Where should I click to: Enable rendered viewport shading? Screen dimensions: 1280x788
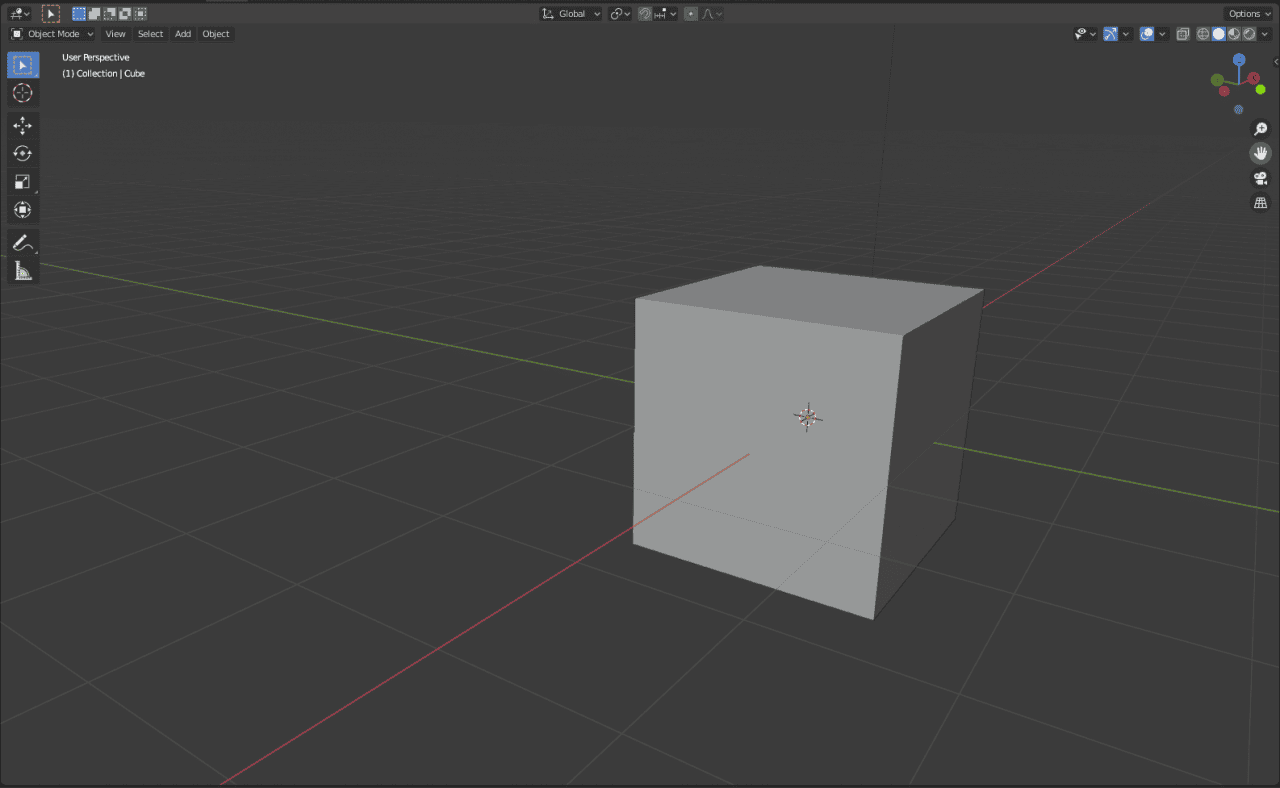(x=1249, y=33)
